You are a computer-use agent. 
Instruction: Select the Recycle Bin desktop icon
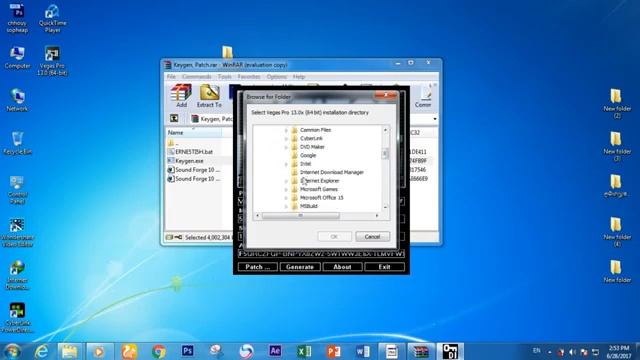(17, 143)
